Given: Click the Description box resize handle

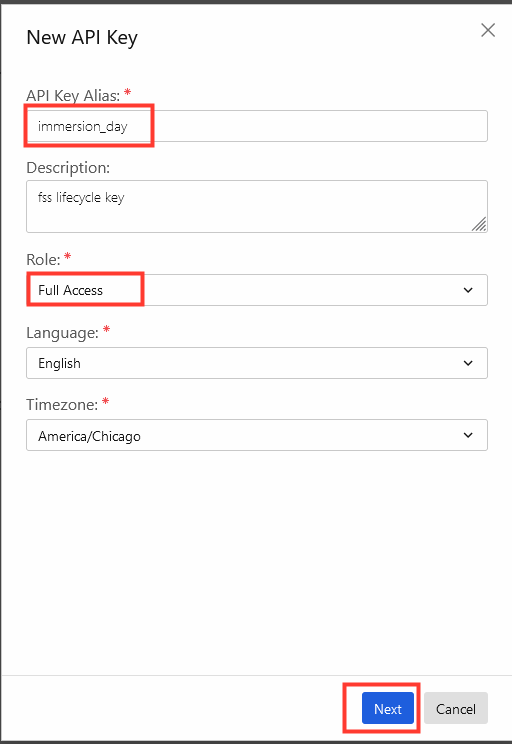Looking at the screenshot, I should [x=479, y=224].
